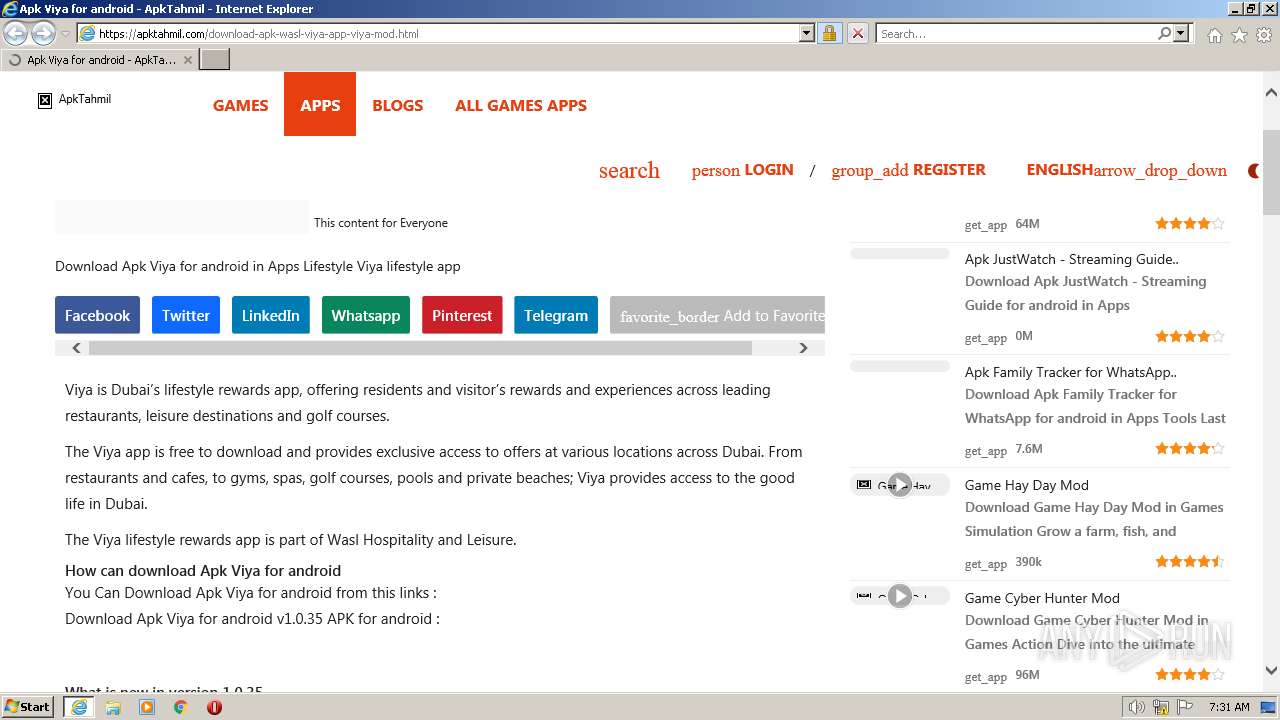Open the Windows Start menu
Screen dimensions: 1280x720
pyautogui.click(x=28, y=706)
